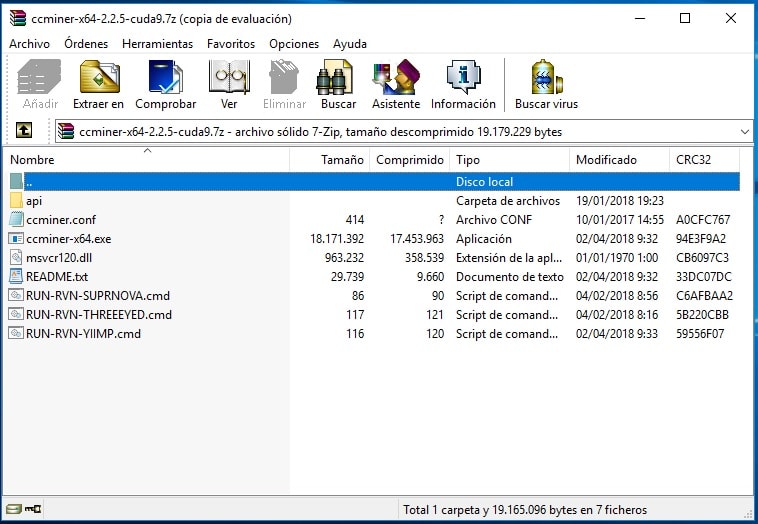Click the Añadir toolbar icon
758x524 pixels.
[x=39, y=77]
